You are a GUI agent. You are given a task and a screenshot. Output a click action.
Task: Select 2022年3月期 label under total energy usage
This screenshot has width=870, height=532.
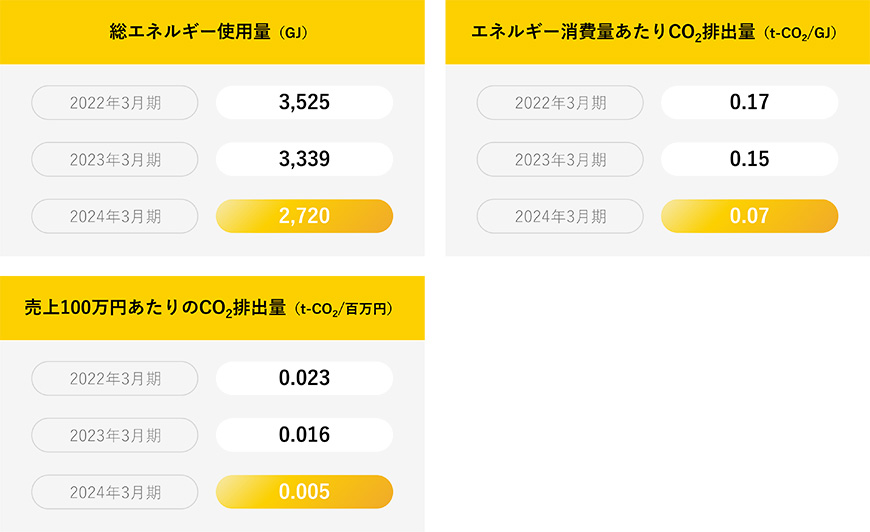pos(115,103)
